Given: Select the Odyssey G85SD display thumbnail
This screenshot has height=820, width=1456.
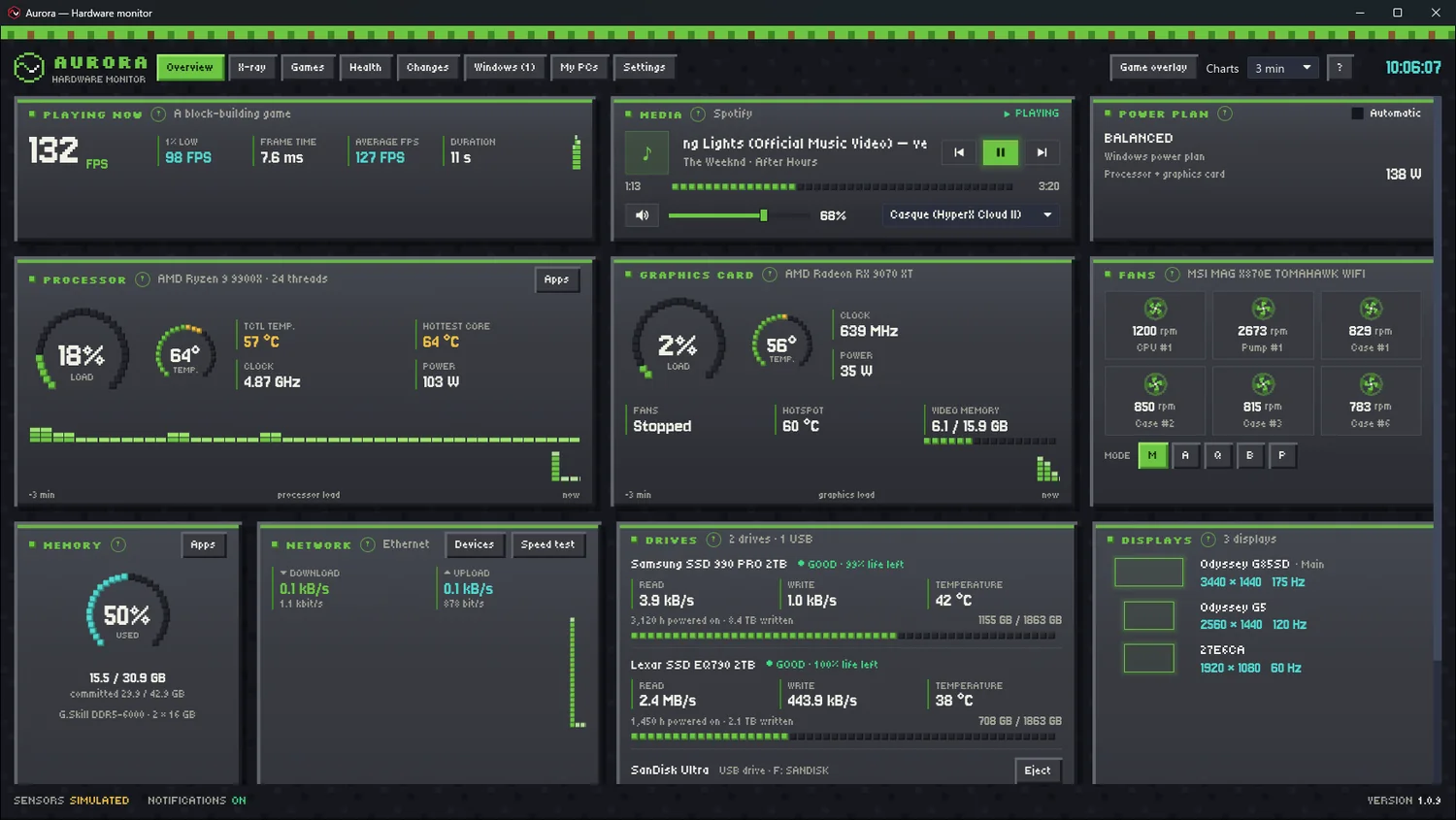Looking at the screenshot, I should [x=1149, y=573].
